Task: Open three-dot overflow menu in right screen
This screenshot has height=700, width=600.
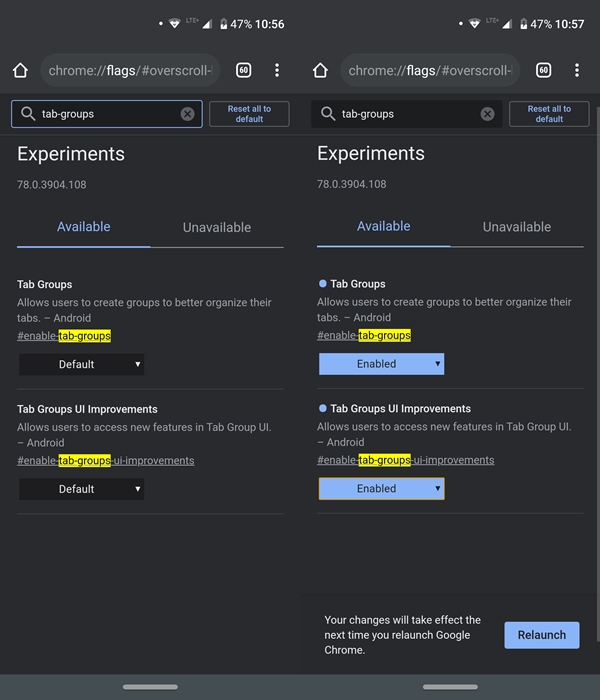Action: pos(577,70)
